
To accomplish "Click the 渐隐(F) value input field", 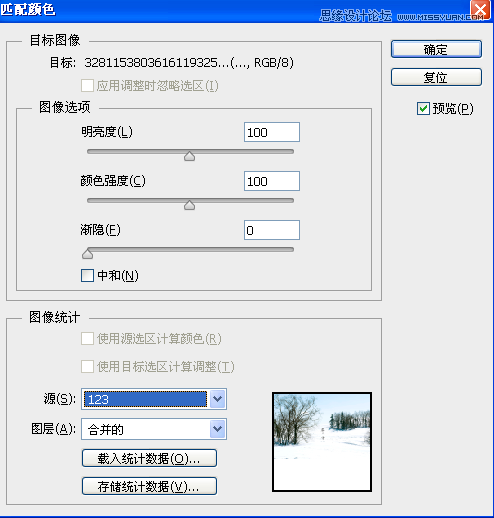I will [x=272, y=230].
